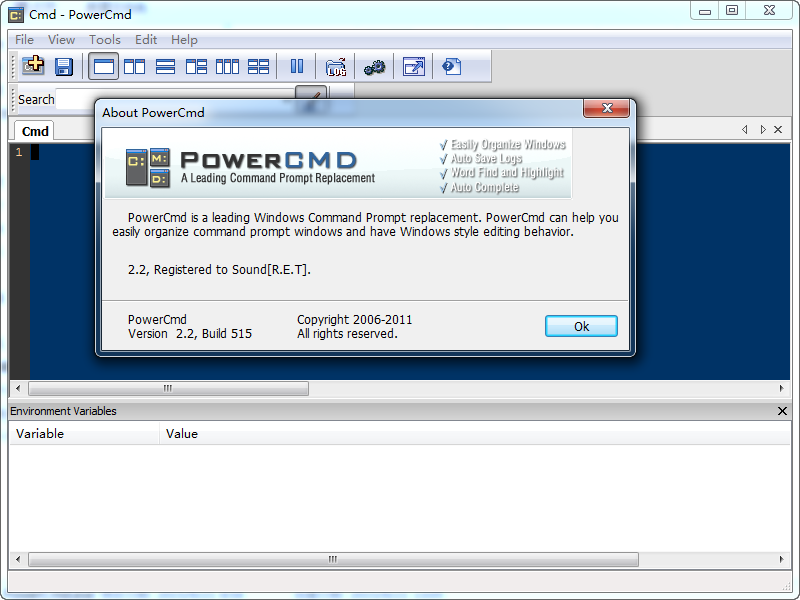Click Environment Variables scrollbar left arrow
Image resolution: width=800 pixels, height=600 pixels.
[18, 559]
